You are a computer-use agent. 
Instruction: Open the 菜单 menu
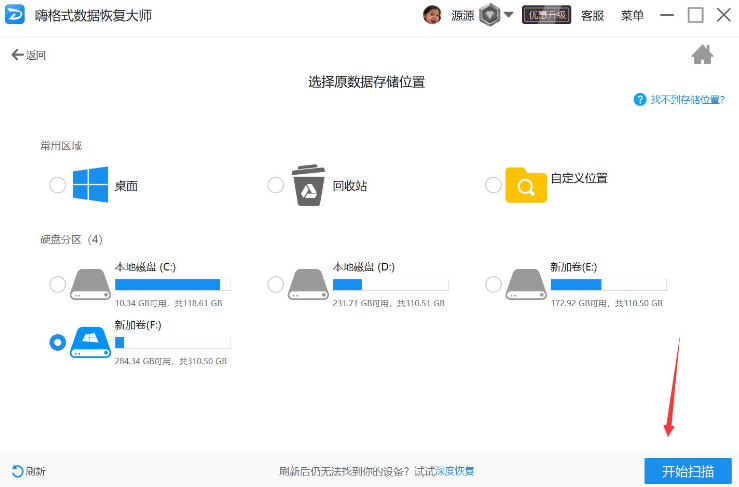(632, 15)
